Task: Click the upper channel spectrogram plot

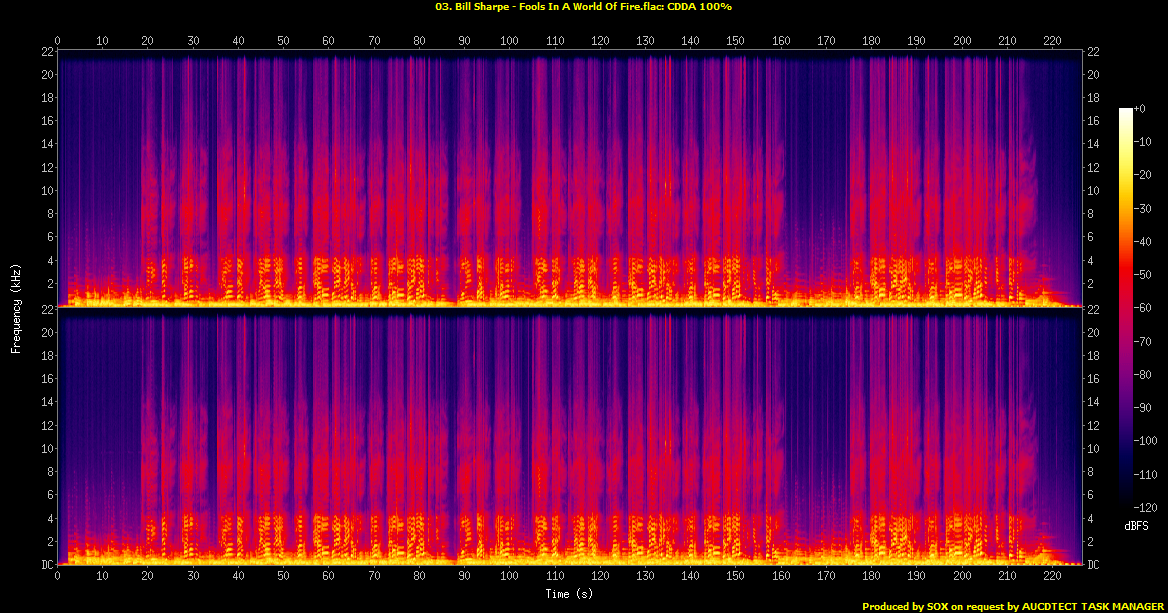Action: pos(569,179)
